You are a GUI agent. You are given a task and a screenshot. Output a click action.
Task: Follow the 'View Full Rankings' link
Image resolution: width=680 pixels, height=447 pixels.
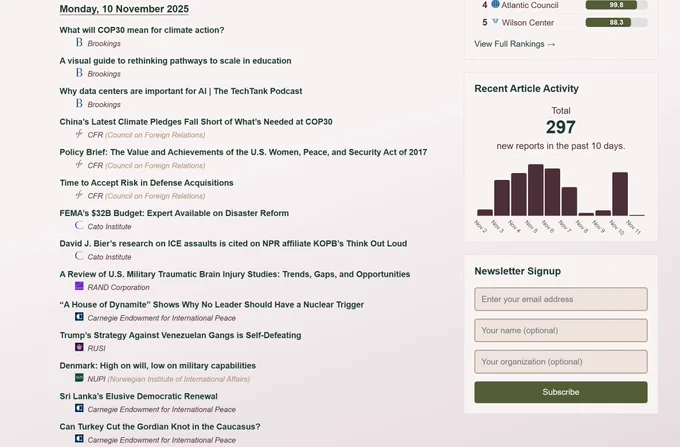coord(515,44)
